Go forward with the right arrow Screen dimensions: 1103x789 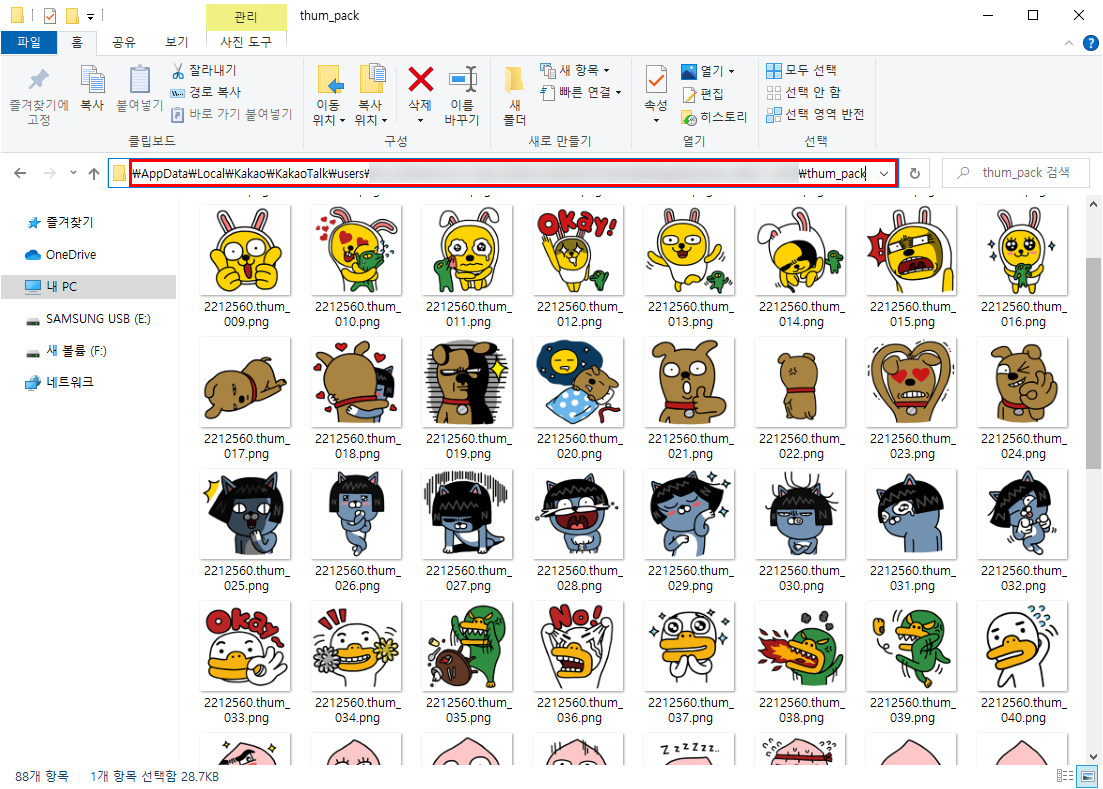(49, 173)
